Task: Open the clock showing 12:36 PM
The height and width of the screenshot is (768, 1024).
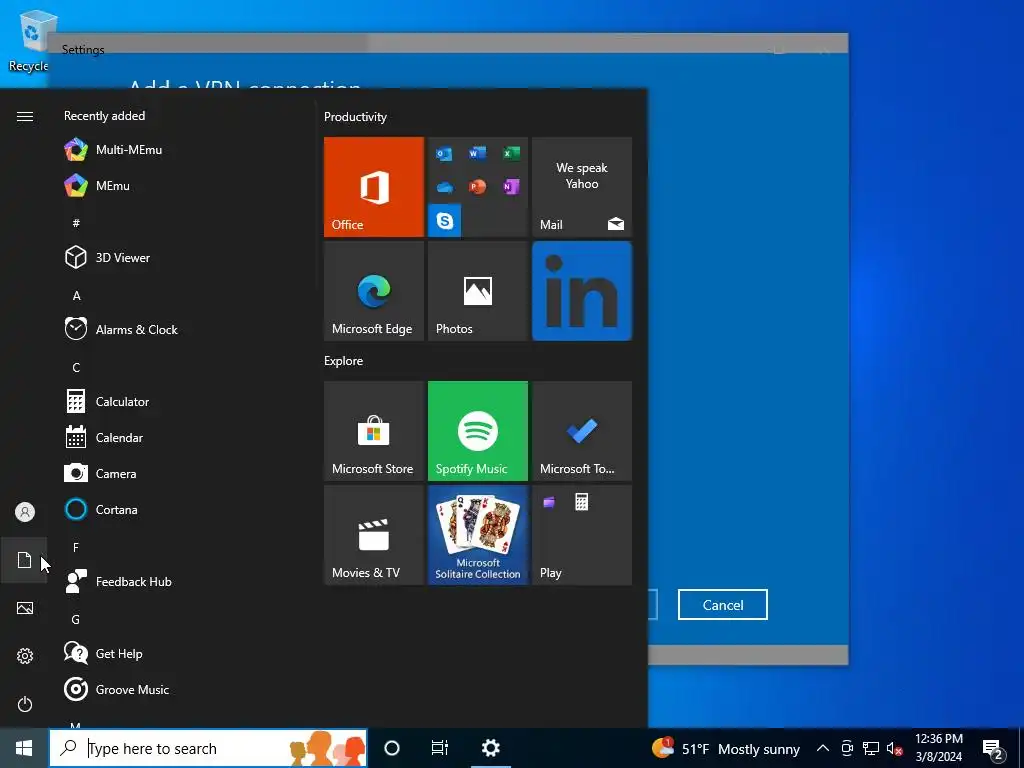Action: point(938,748)
